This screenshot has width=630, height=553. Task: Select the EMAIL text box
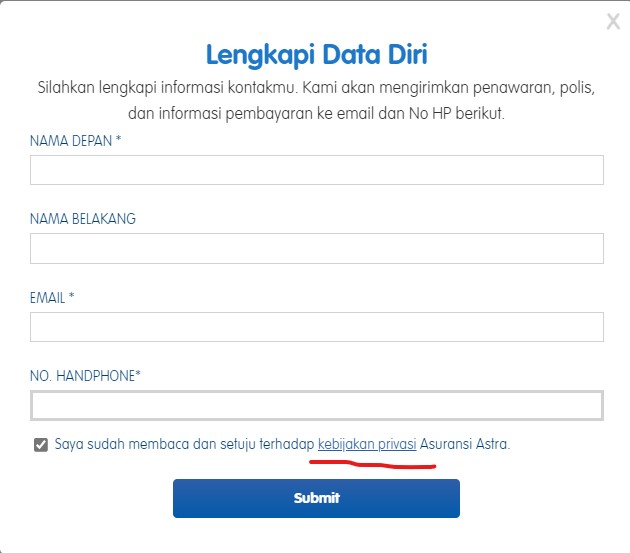[317, 327]
